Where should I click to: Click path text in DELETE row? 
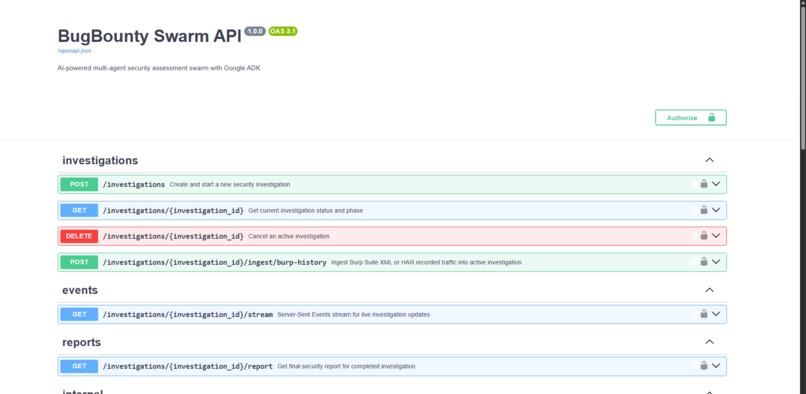pyautogui.click(x=173, y=236)
